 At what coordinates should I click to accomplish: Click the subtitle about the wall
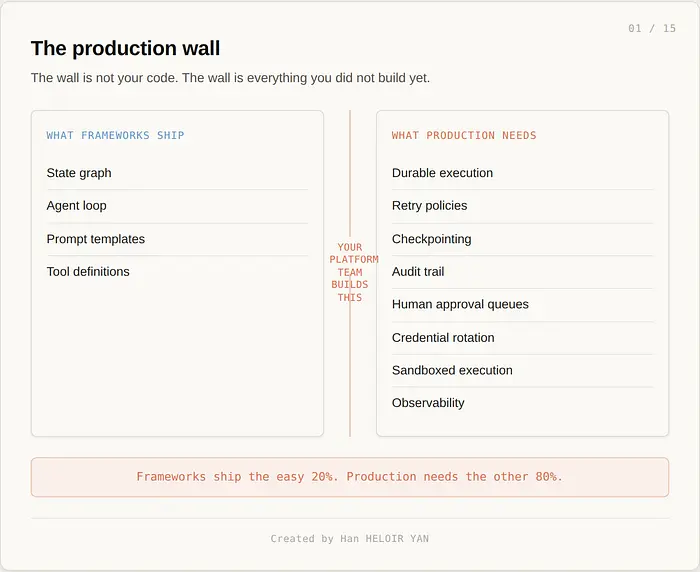click(x=230, y=78)
